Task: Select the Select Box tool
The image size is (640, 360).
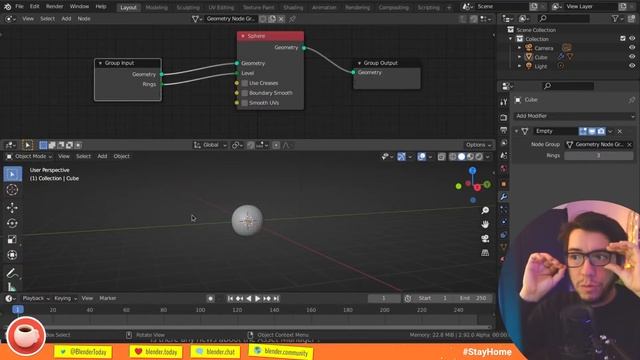Action: coord(12,174)
